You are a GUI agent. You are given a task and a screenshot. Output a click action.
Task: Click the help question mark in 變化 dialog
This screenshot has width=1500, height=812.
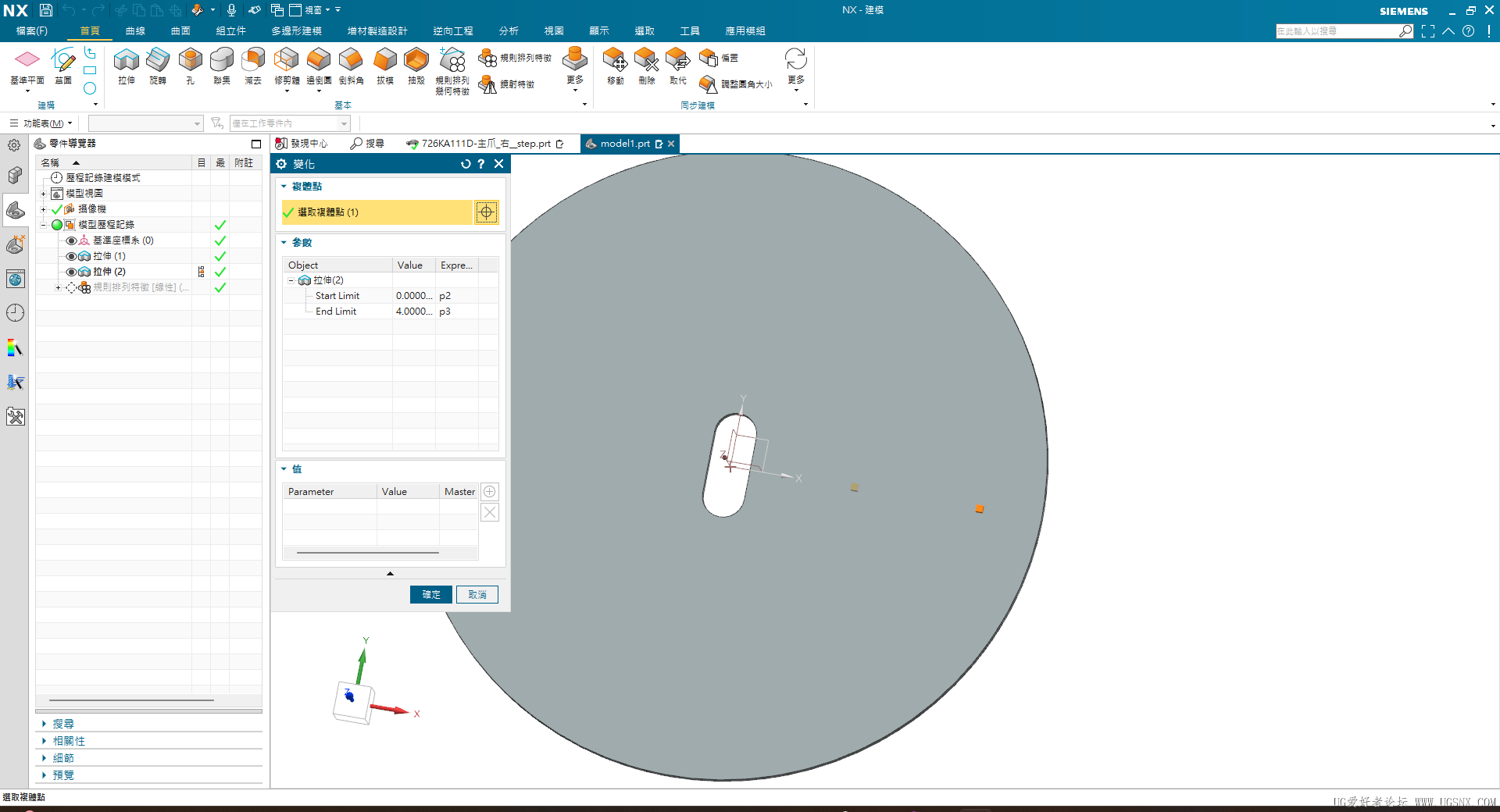click(x=481, y=164)
